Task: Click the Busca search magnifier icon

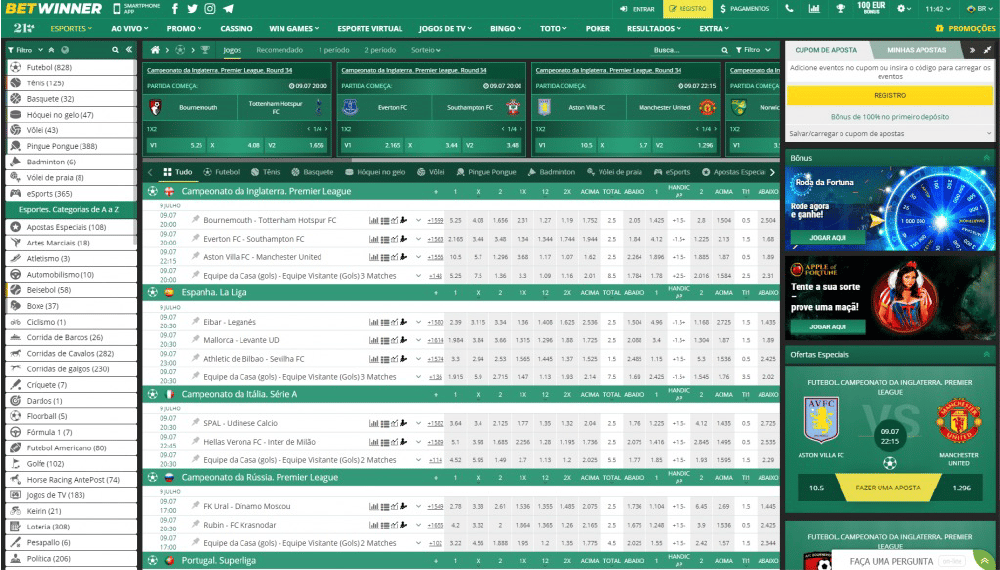Action: (724, 50)
